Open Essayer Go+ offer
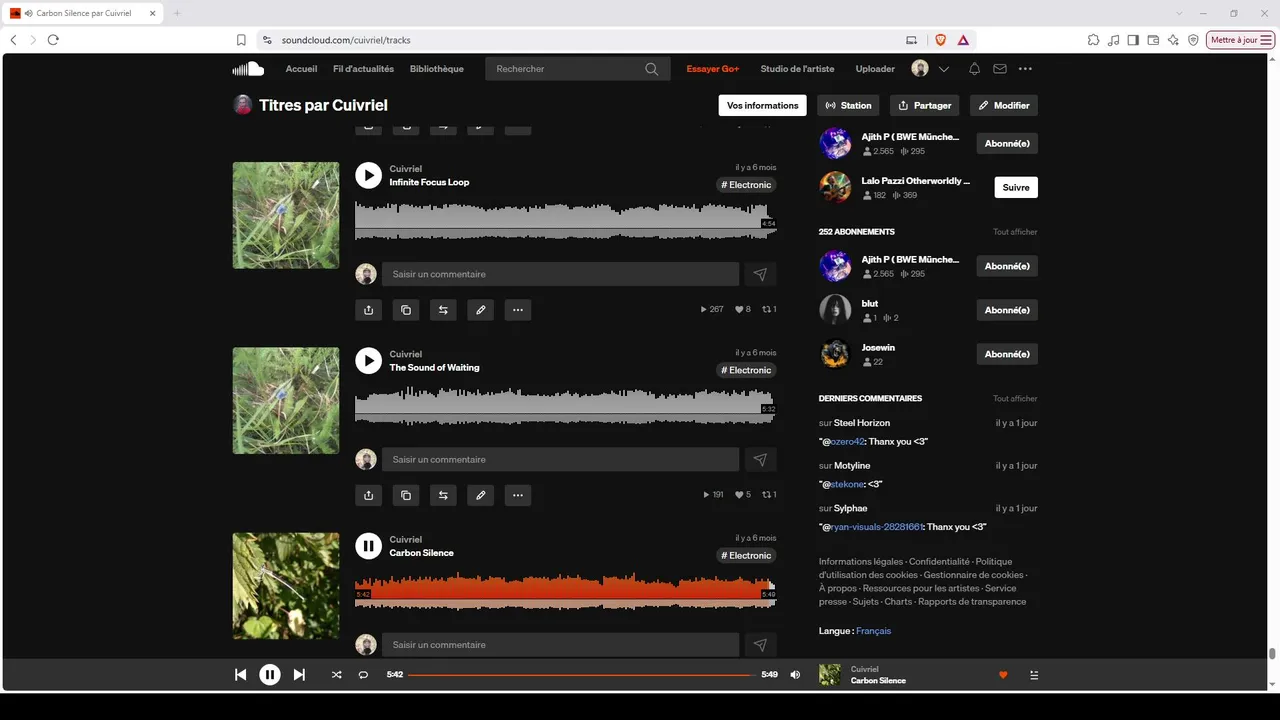 point(713,69)
